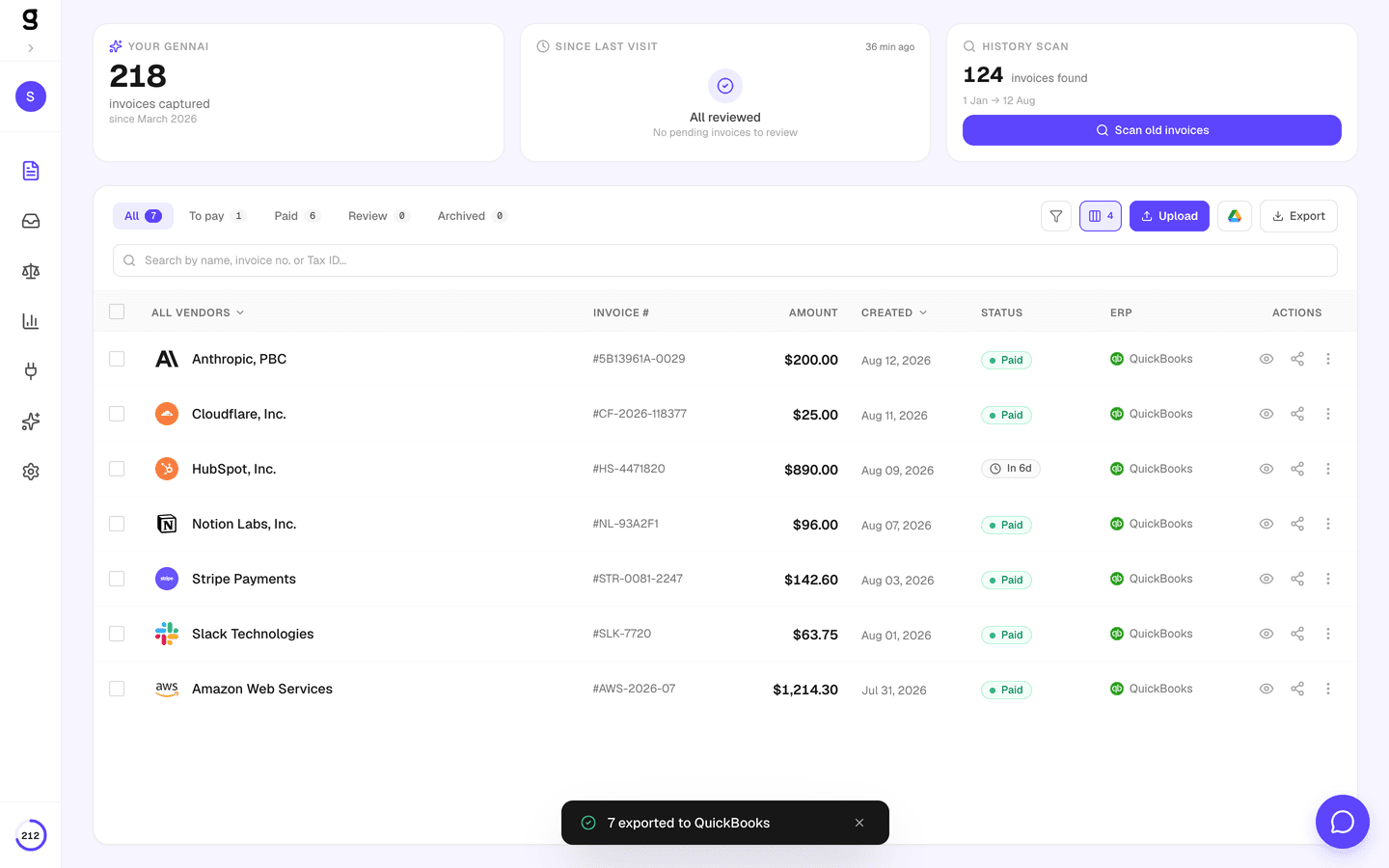Viewport: 1389px width, 868px height.
Task: Switch to the Paid tab
Action: pos(296,216)
